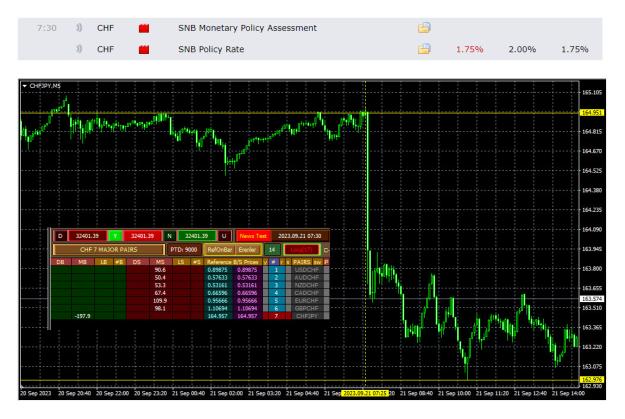Image resolution: width=625 pixels, height=419 pixels.
Task: Click the N button in panel
Action: pos(169,236)
